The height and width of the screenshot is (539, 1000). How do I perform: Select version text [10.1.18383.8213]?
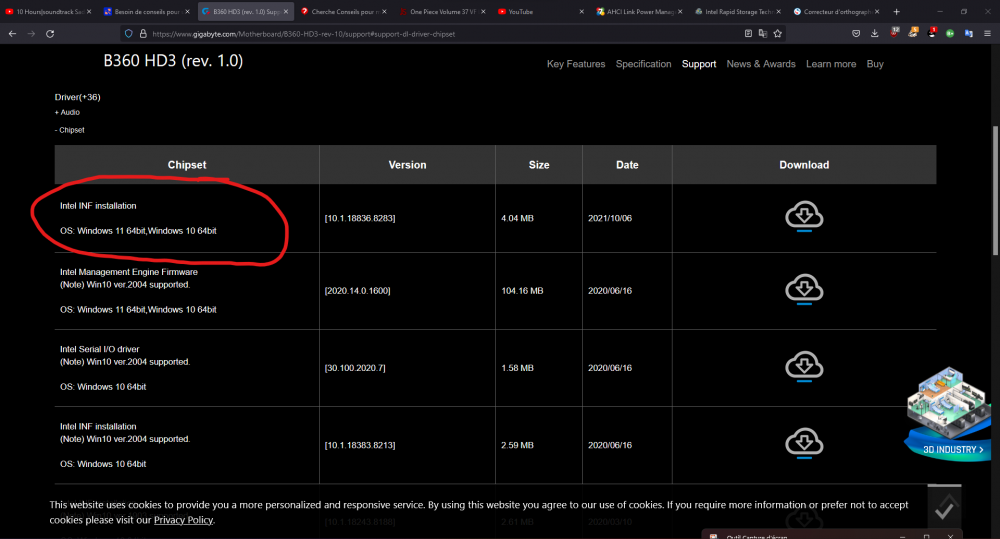(360, 445)
